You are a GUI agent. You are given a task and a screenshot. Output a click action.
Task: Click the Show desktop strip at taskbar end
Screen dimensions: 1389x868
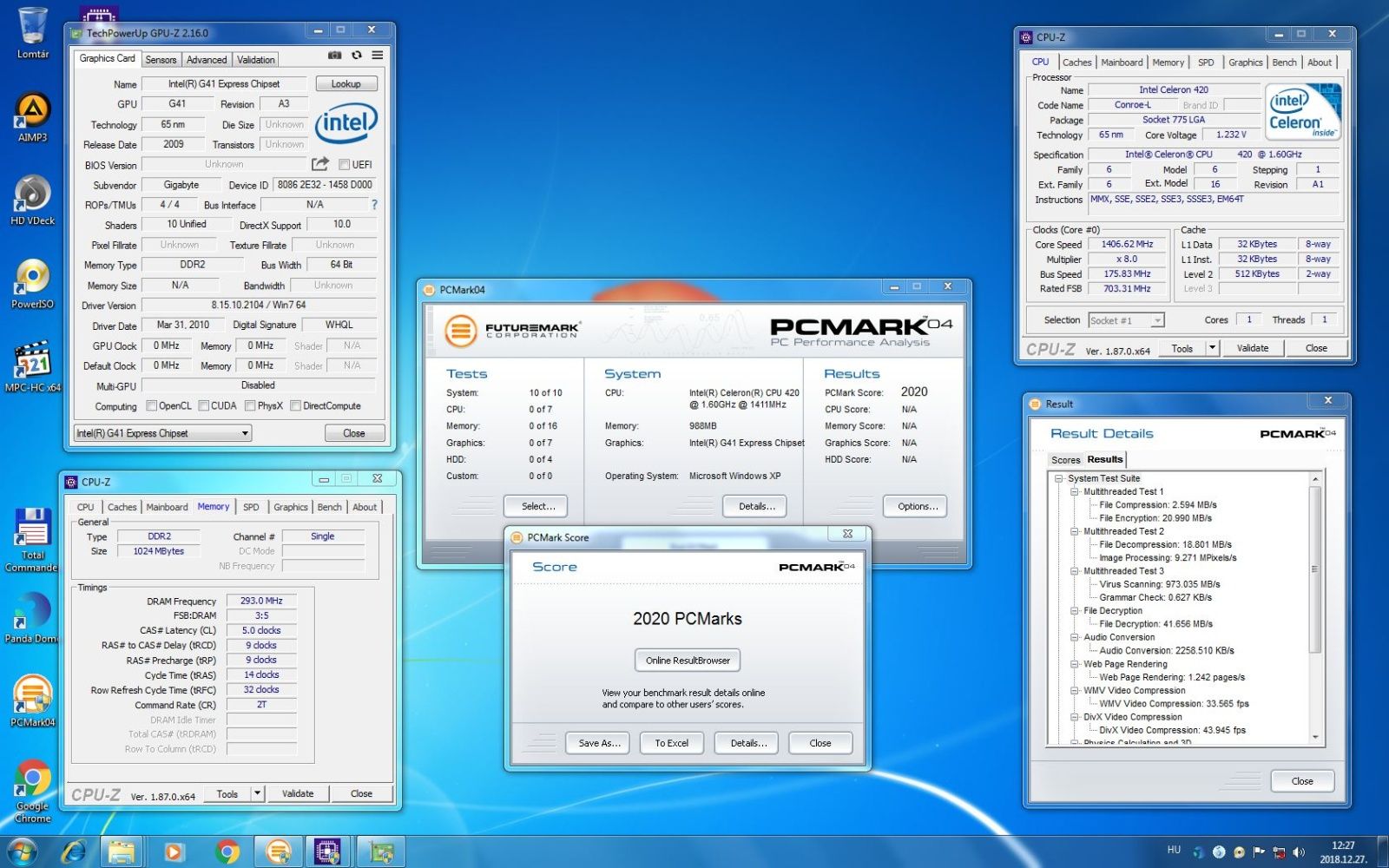[x=1383, y=852]
